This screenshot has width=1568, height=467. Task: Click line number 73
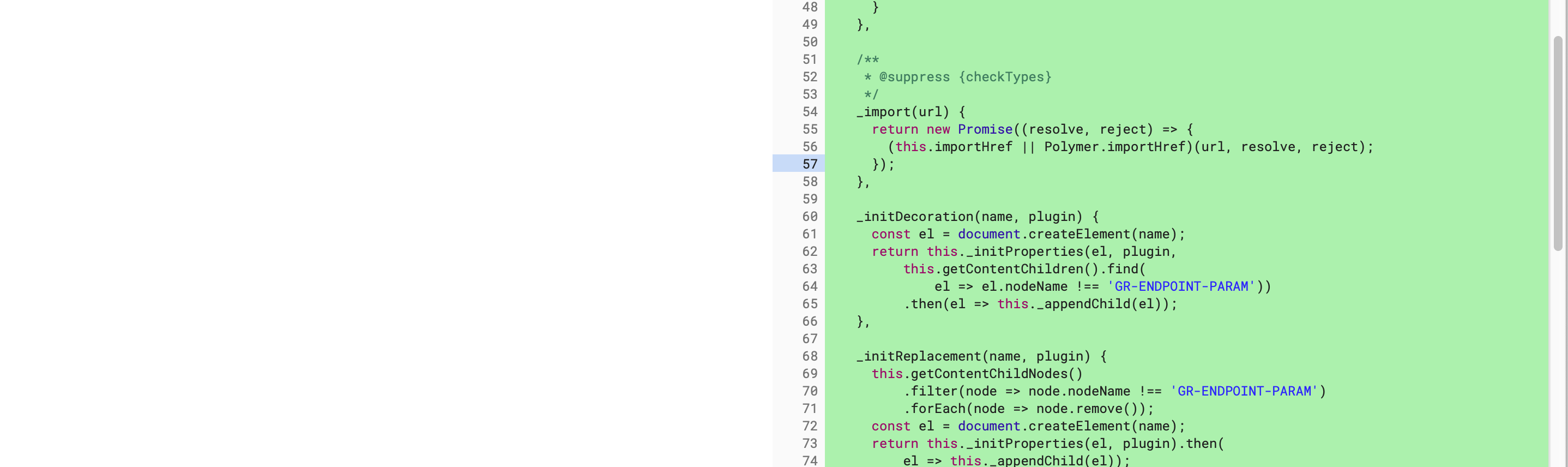(810, 443)
